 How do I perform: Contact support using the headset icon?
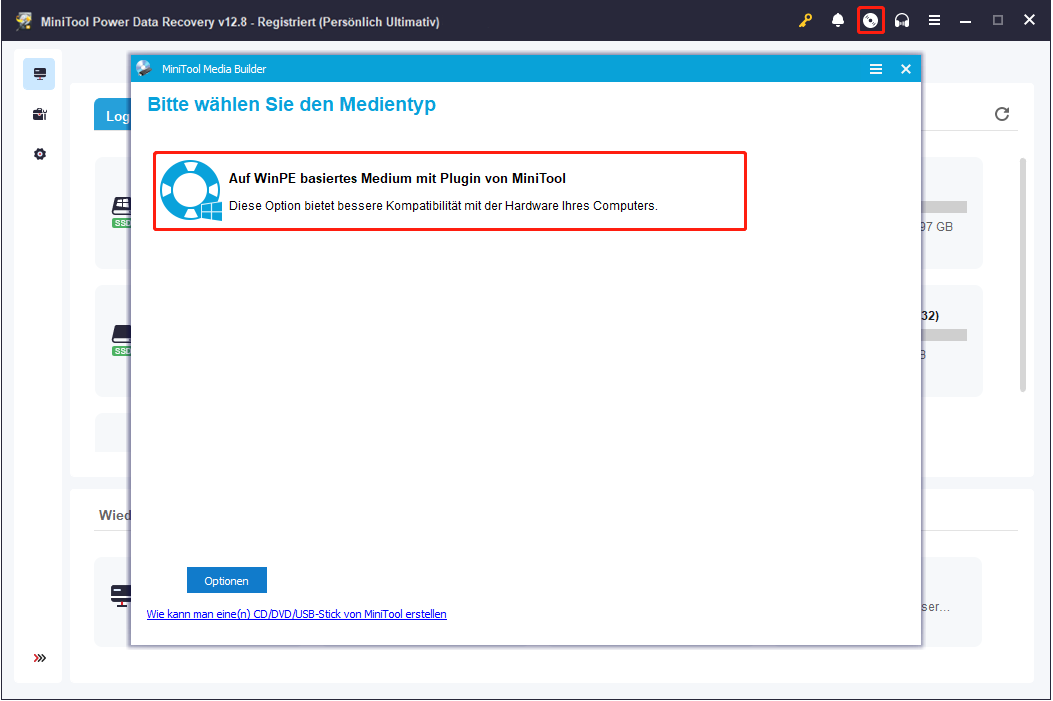point(902,19)
